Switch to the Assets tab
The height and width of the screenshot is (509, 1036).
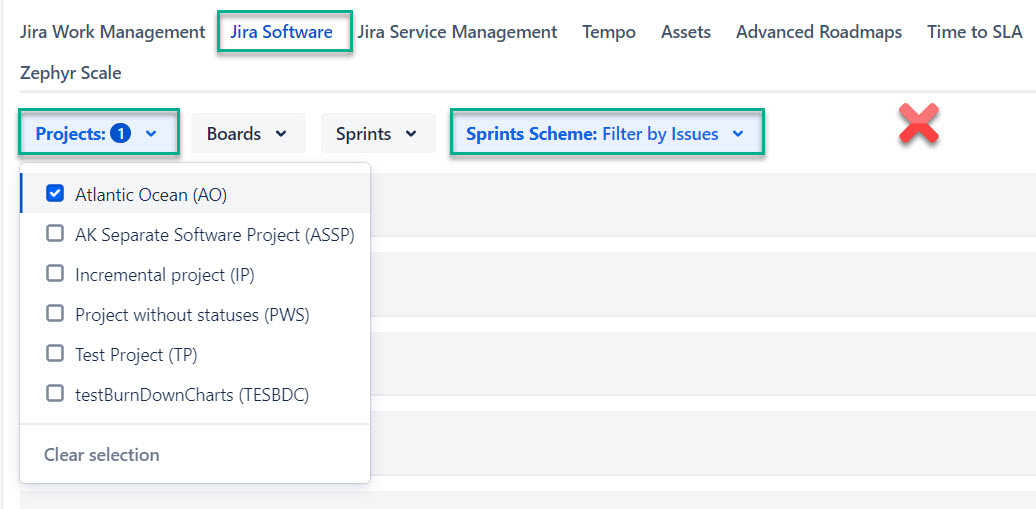pyautogui.click(x=685, y=32)
